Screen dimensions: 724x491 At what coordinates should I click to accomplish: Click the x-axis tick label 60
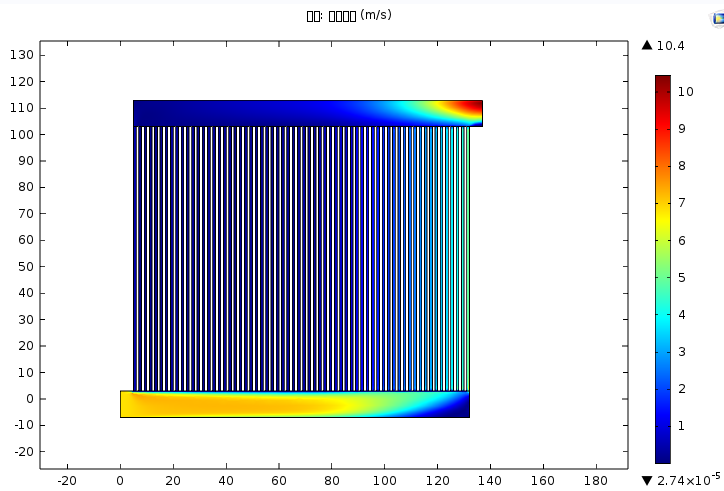tap(279, 481)
